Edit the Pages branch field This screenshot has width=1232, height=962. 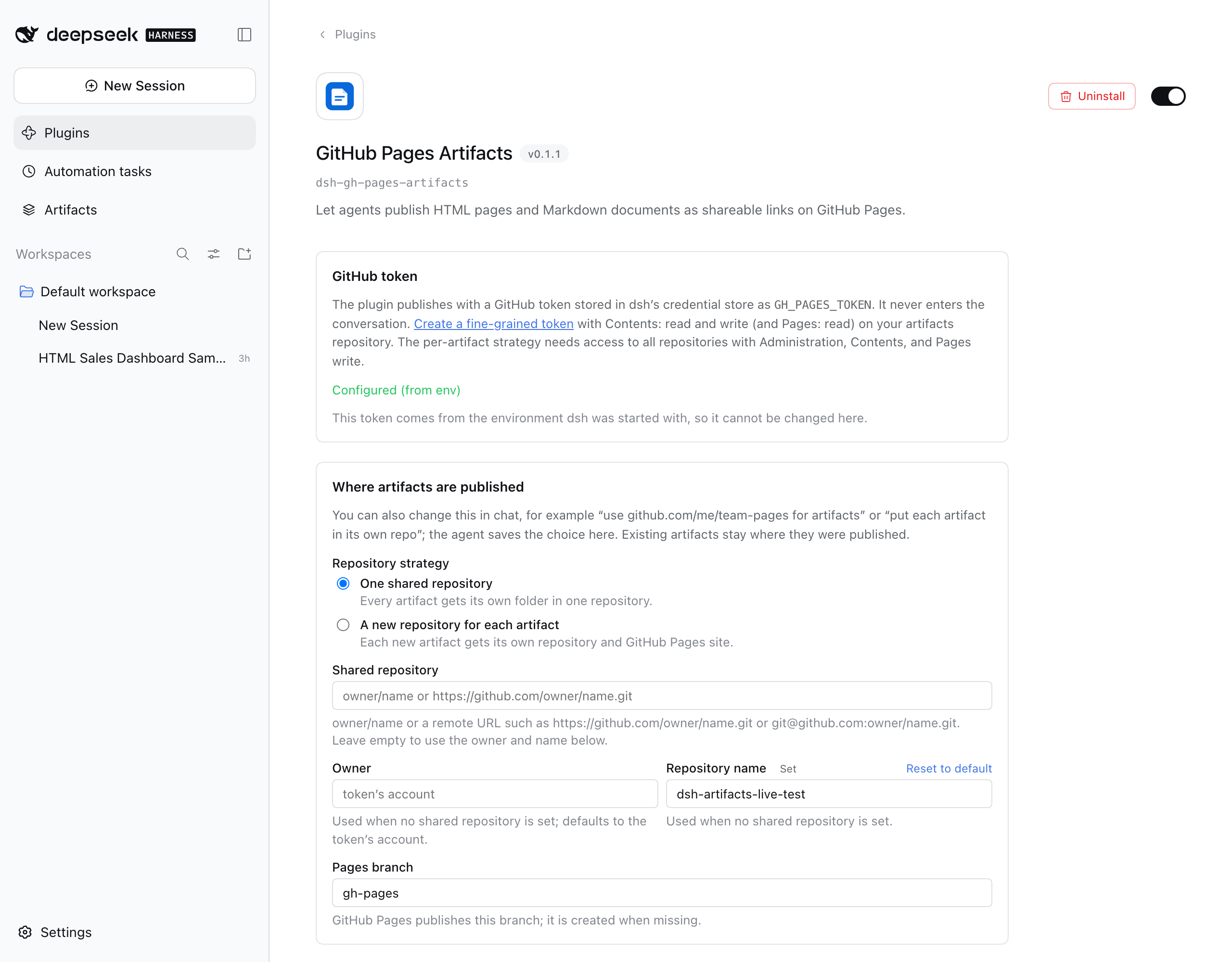point(662,893)
